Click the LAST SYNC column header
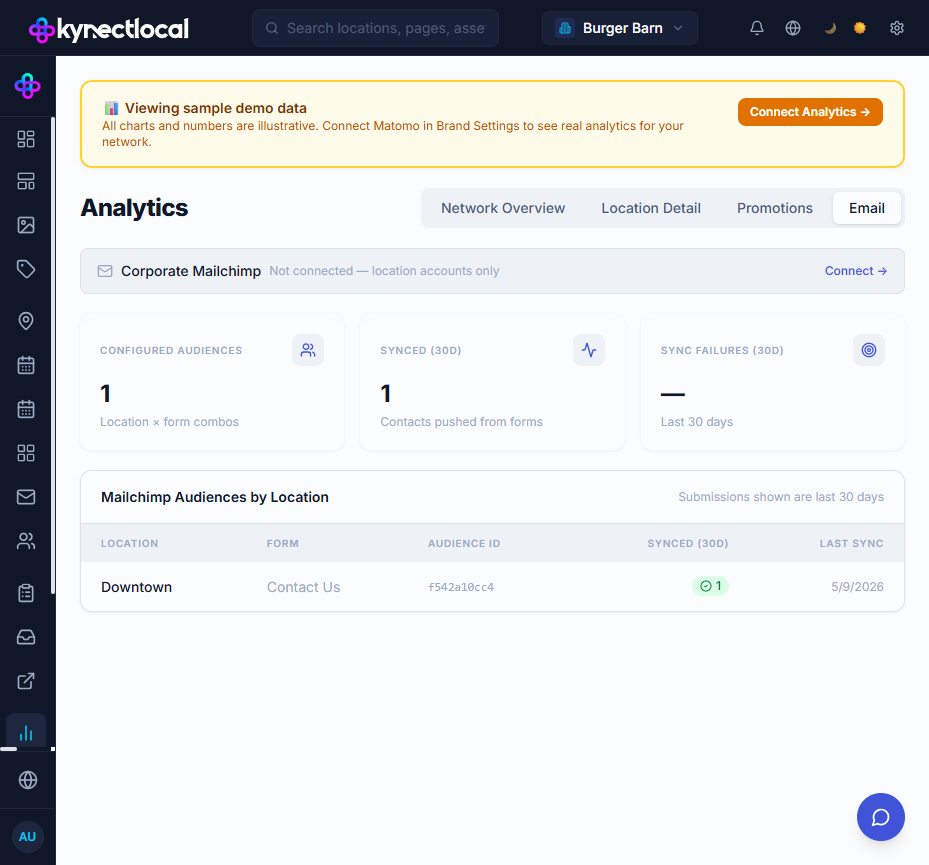 pyautogui.click(x=851, y=543)
